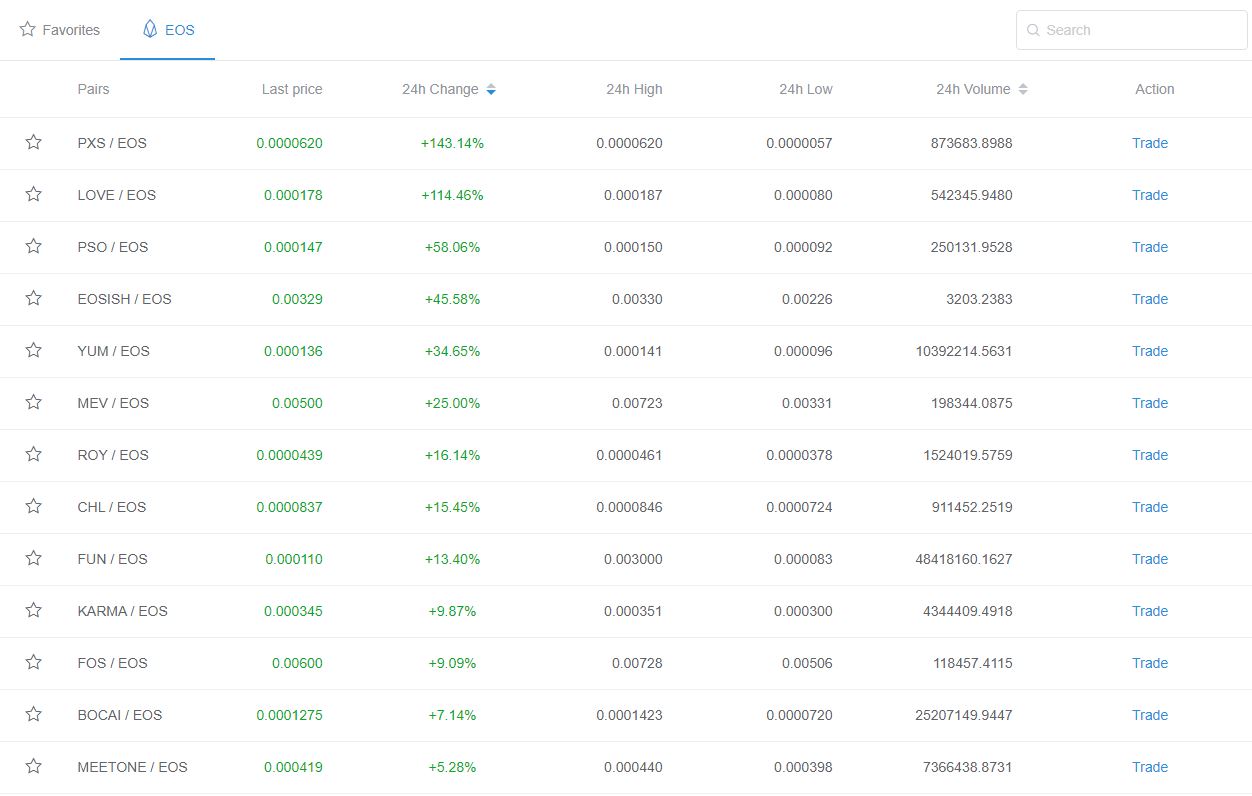Viewport: 1252px width, 796px height.
Task: Click the 0.0000057 low value
Action: click(799, 143)
